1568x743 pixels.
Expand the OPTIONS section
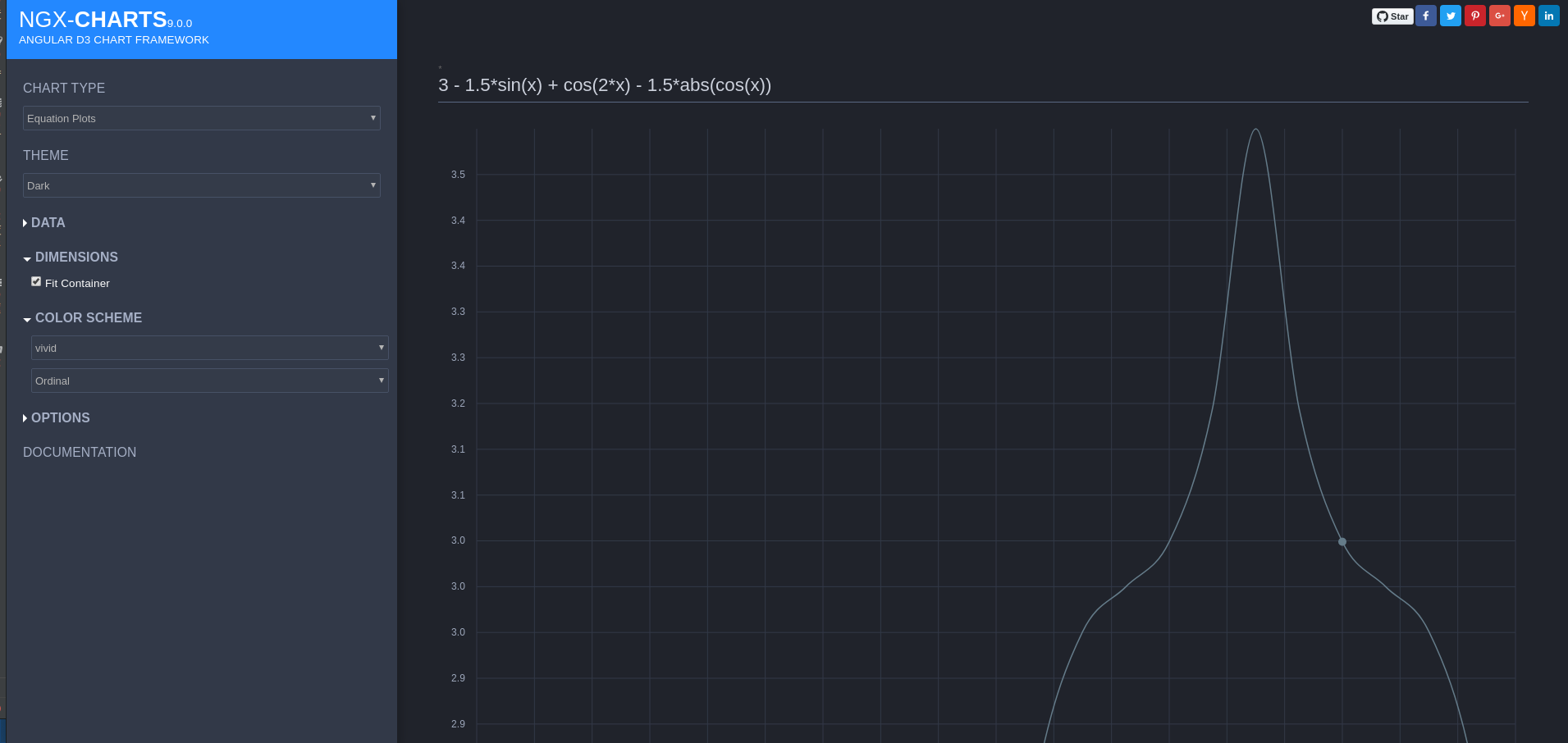click(60, 417)
